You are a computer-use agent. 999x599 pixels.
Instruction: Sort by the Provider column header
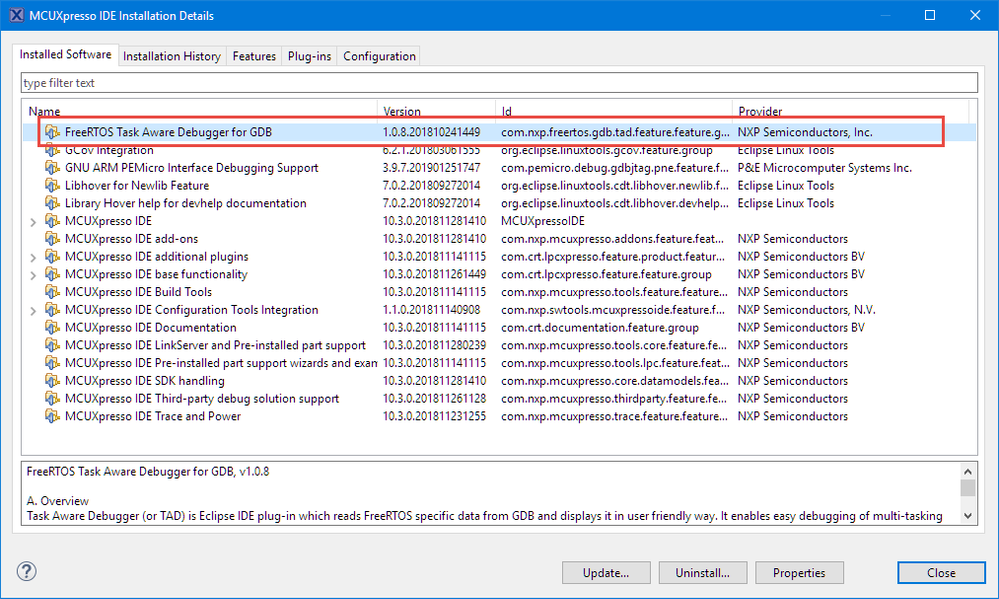(851, 111)
